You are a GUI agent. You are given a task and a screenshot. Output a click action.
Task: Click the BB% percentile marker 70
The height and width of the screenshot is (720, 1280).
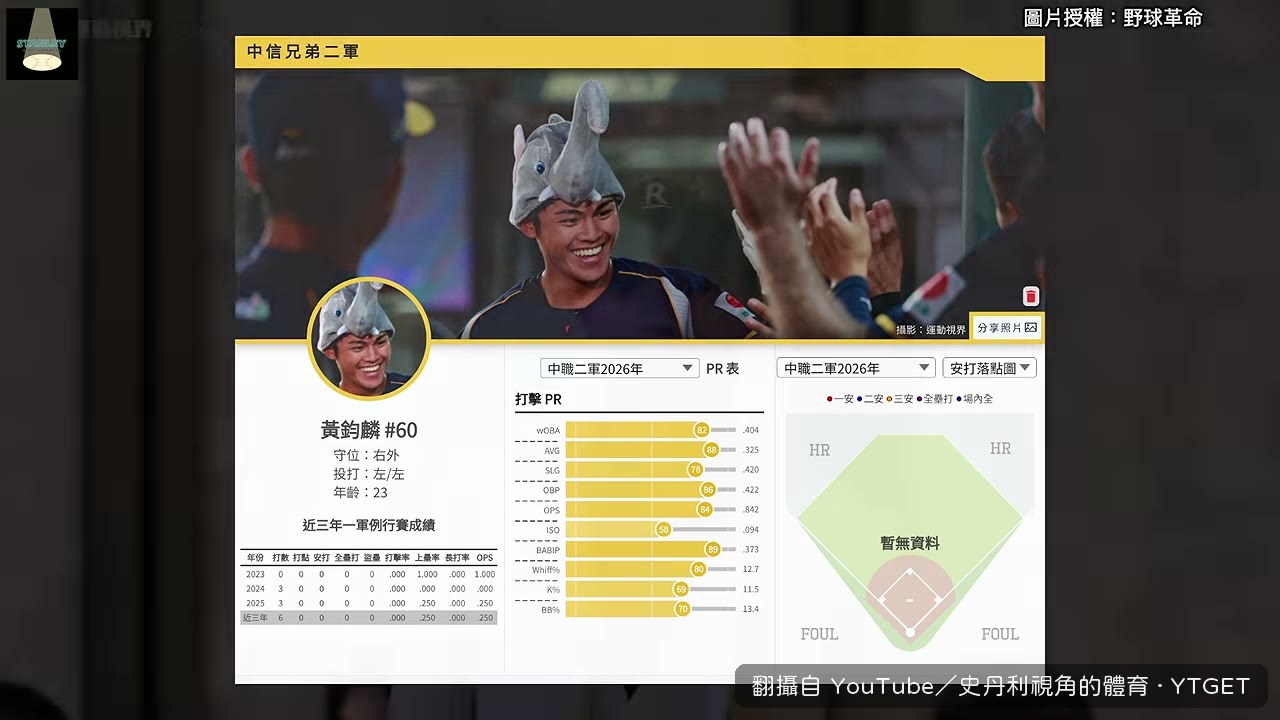click(682, 609)
